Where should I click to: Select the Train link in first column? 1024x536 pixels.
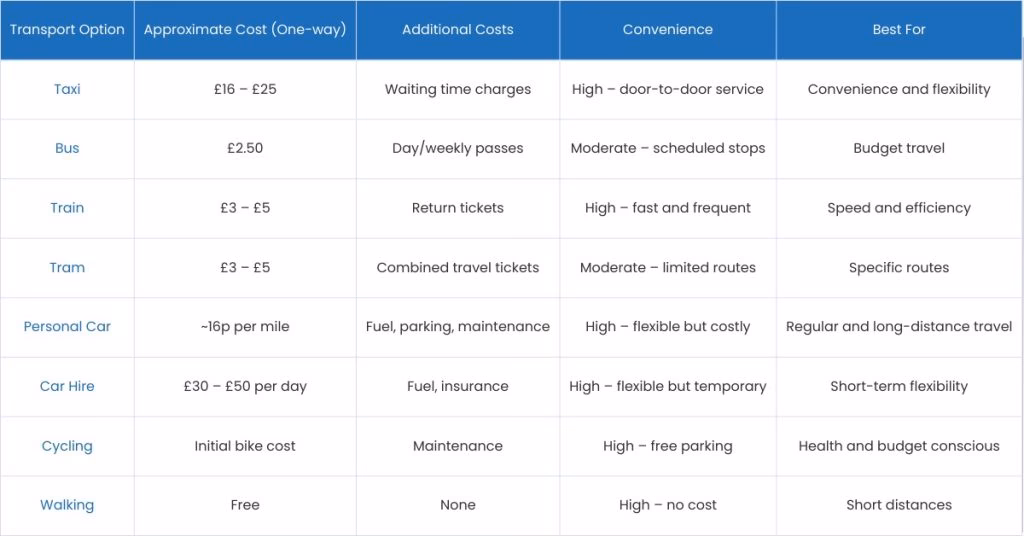click(67, 208)
